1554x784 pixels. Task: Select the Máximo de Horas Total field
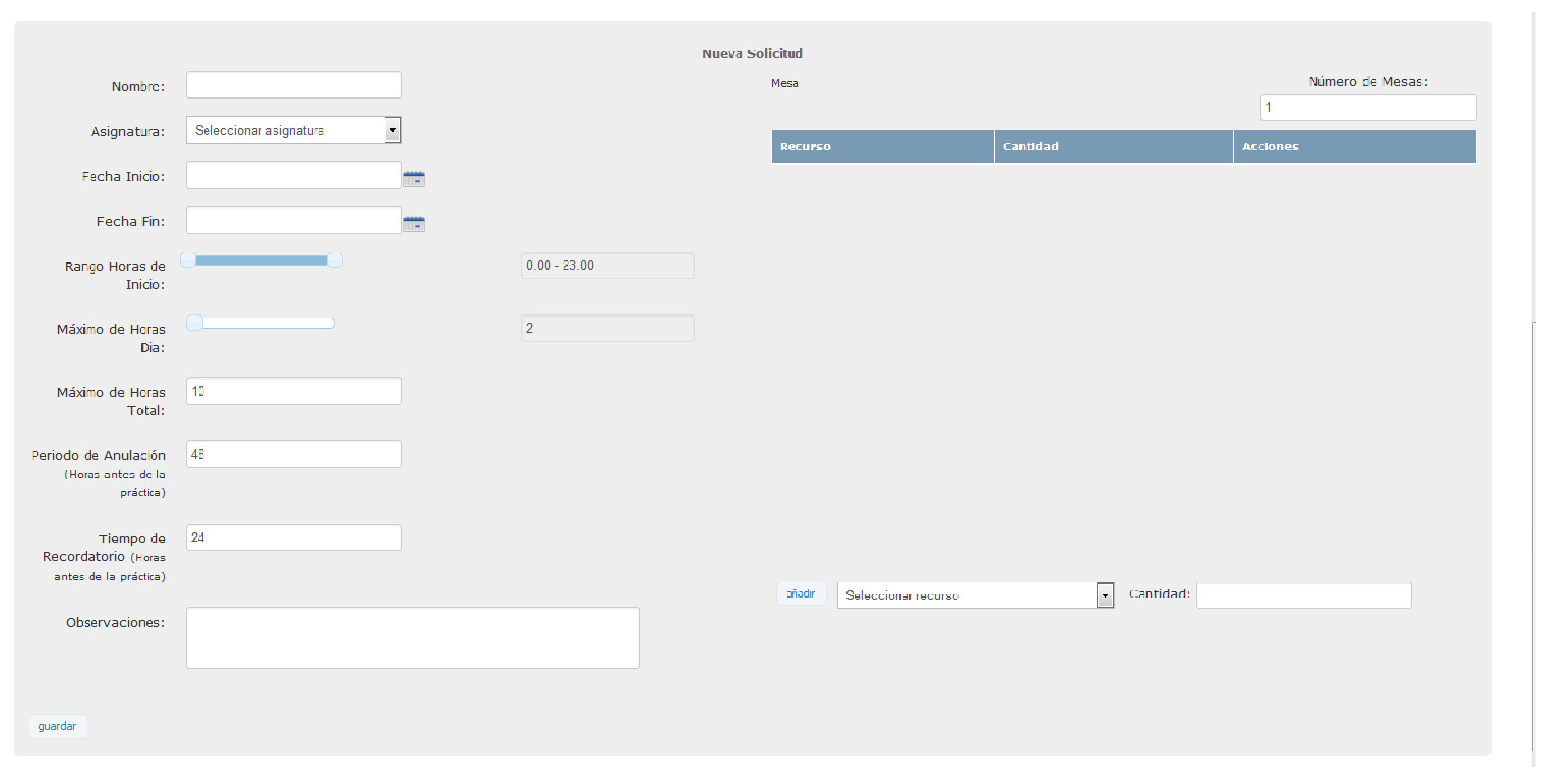coord(293,392)
